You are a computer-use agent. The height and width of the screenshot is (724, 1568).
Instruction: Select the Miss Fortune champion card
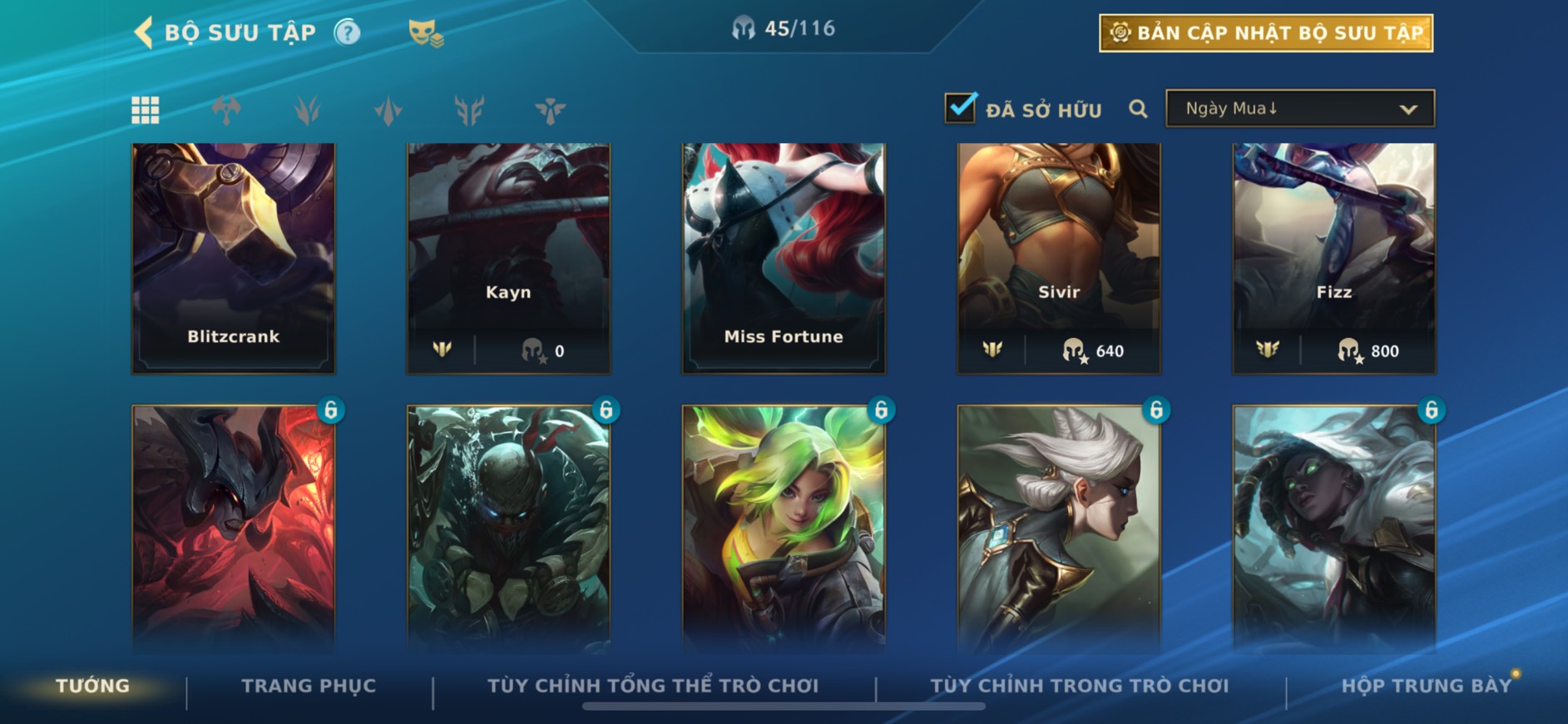(784, 258)
